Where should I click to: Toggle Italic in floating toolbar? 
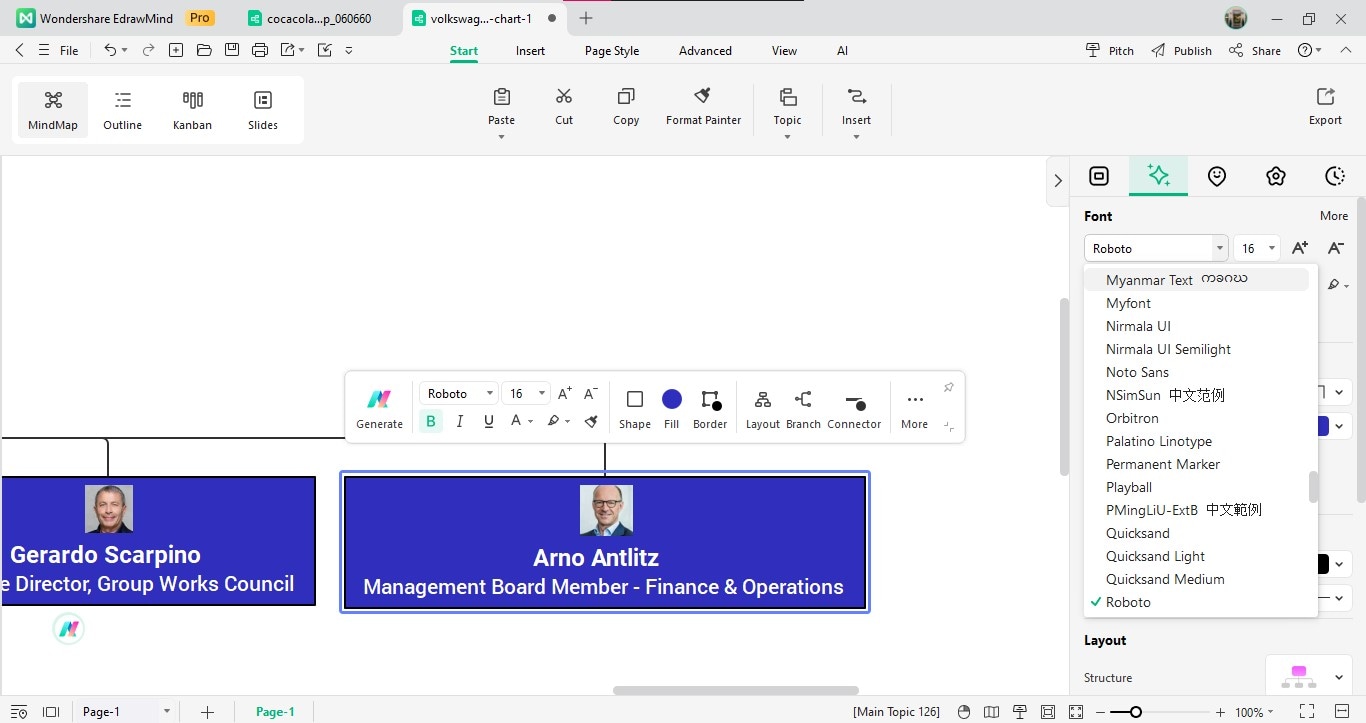(x=460, y=421)
